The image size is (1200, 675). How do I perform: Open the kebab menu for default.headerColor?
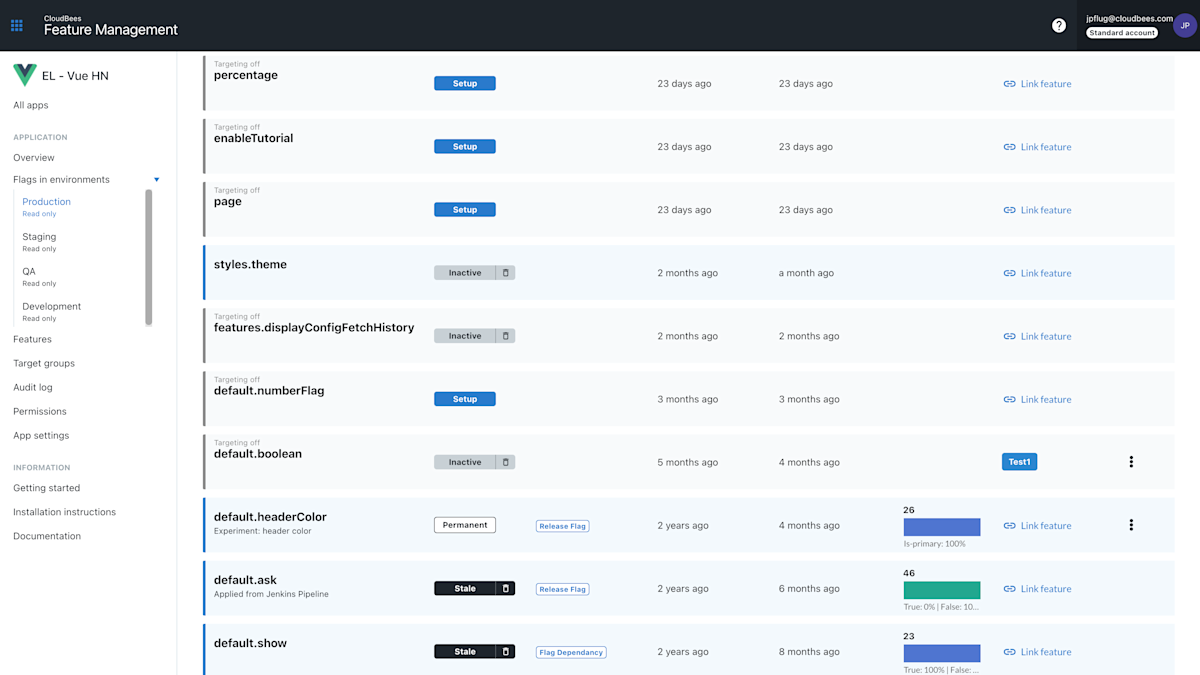pyautogui.click(x=1131, y=525)
